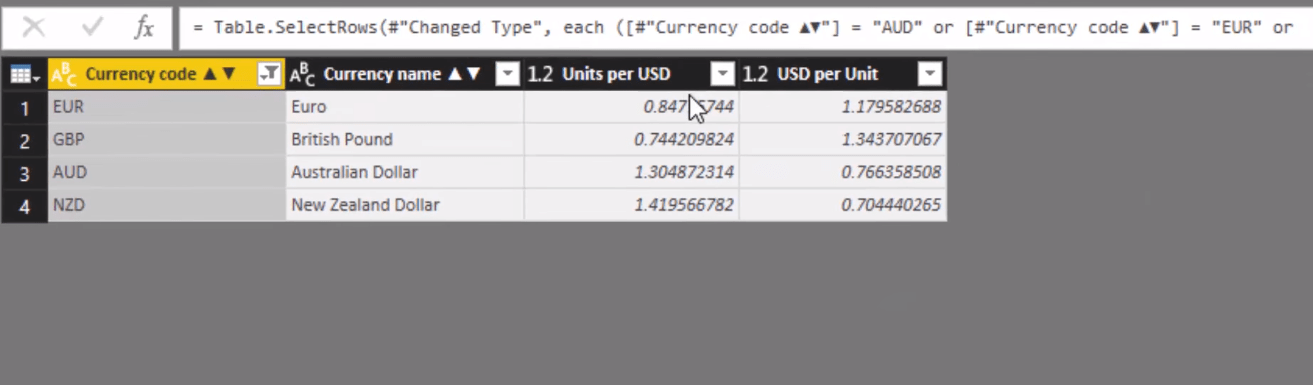Click the fx function icon
Screen dimensions: 1313x385
coord(145,28)
